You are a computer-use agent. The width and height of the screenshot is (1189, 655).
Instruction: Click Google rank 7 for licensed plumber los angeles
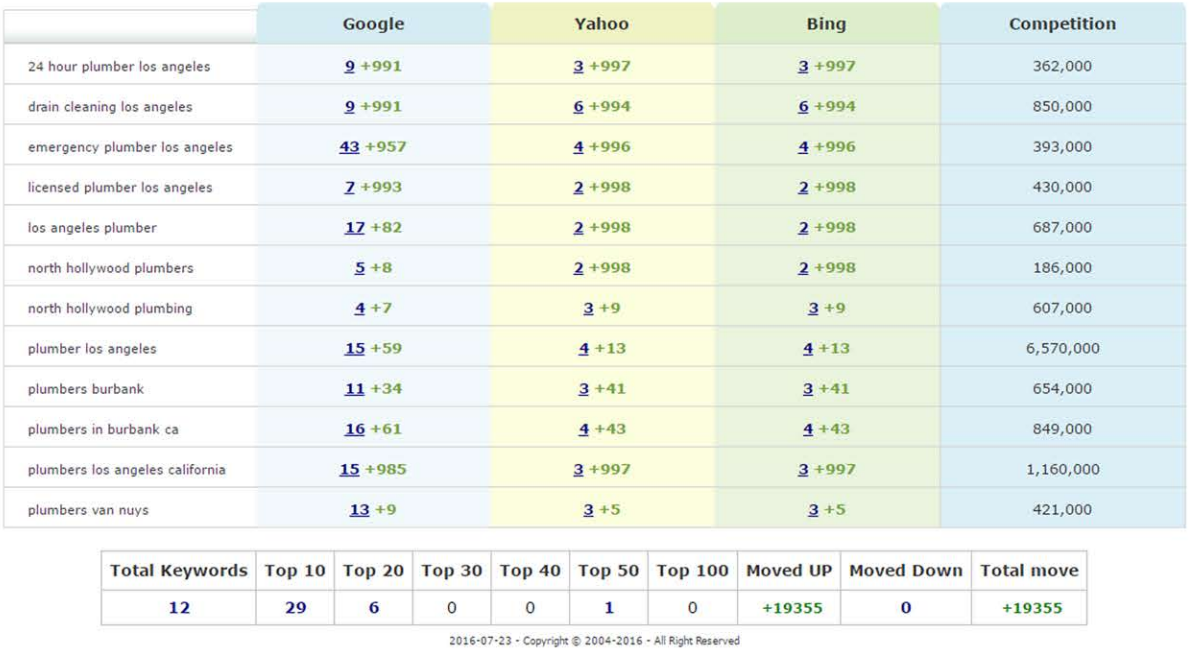pyautogui.click(x=350, y=186)
